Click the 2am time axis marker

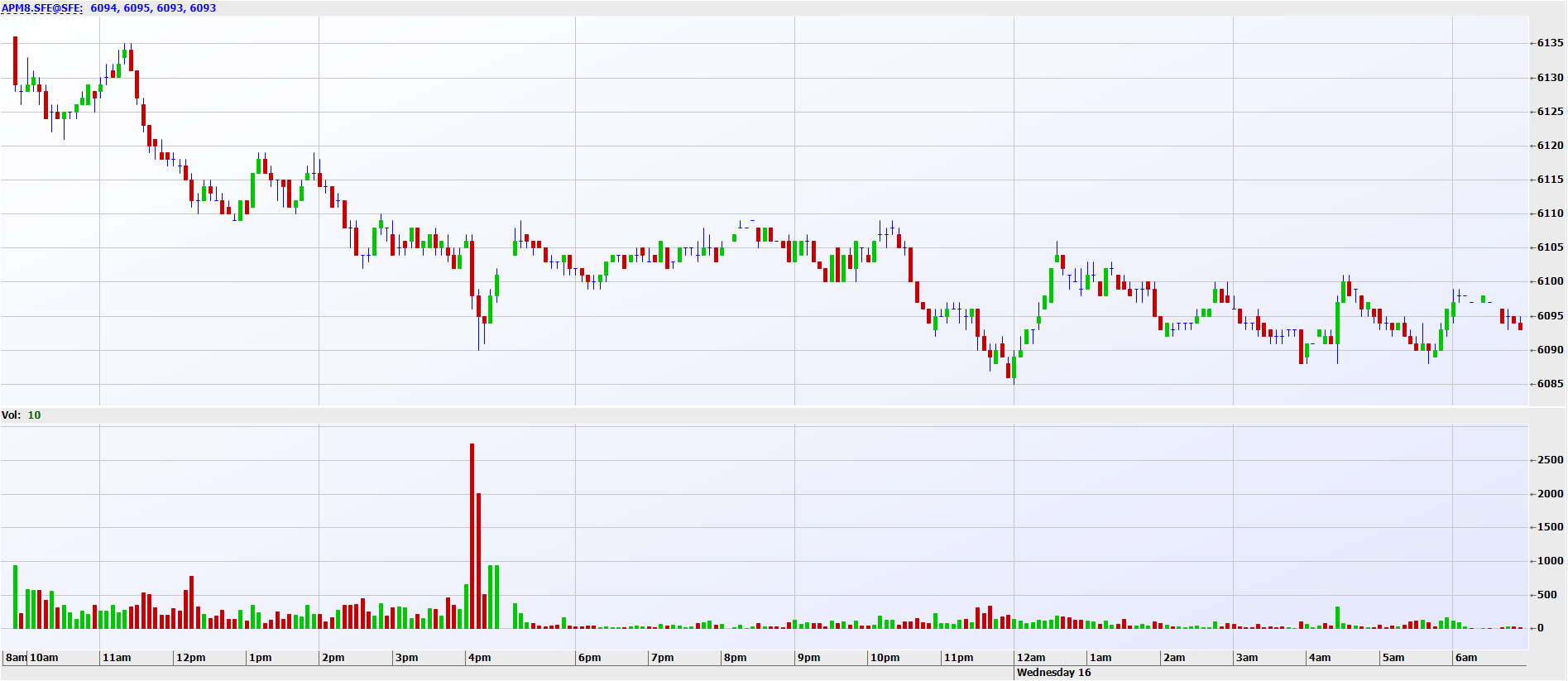(x=1175, y=658)
